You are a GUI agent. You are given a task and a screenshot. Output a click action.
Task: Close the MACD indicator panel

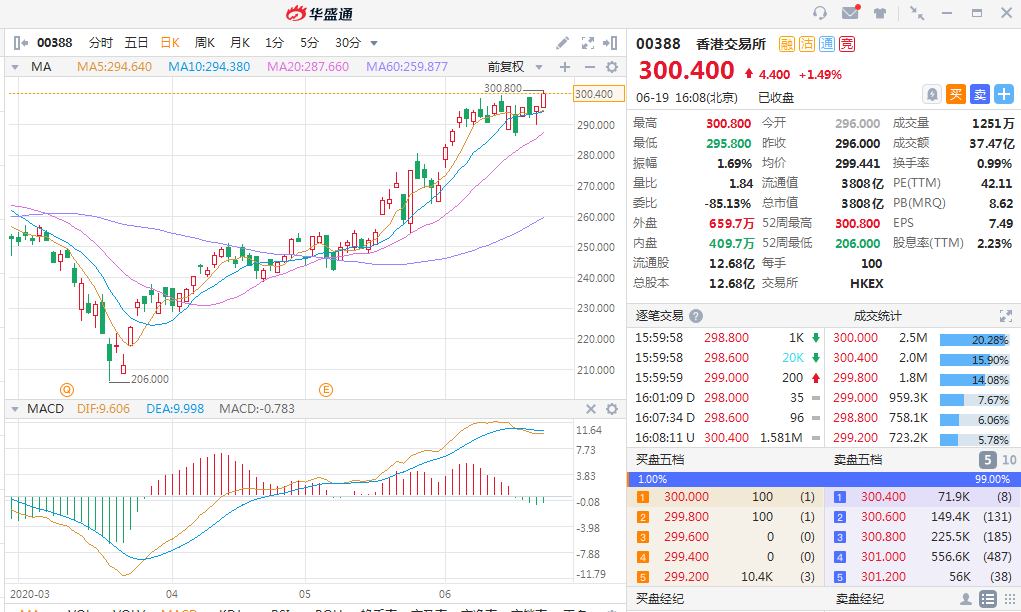[591, 409]
